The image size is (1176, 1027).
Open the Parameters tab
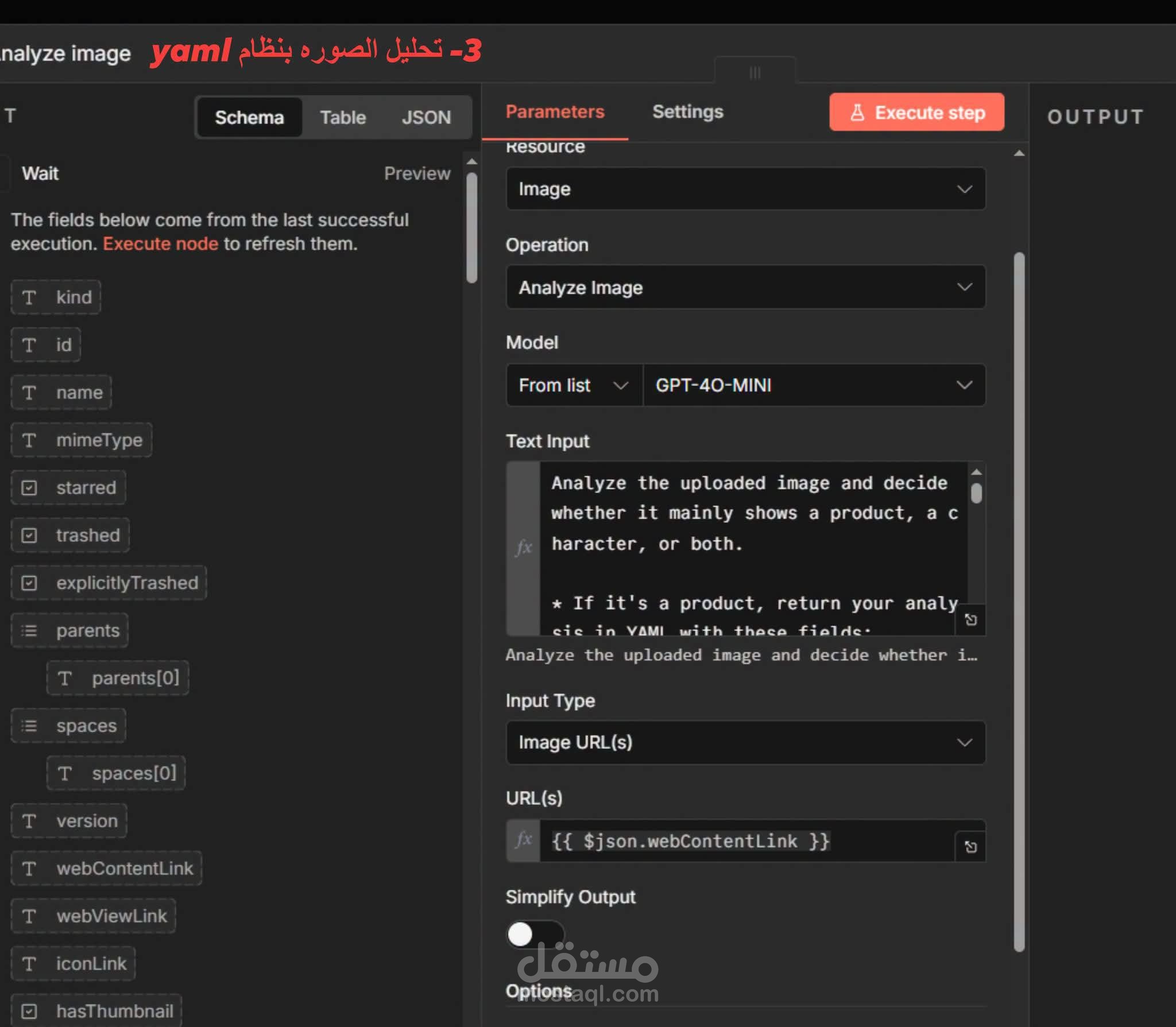(555, 111)
